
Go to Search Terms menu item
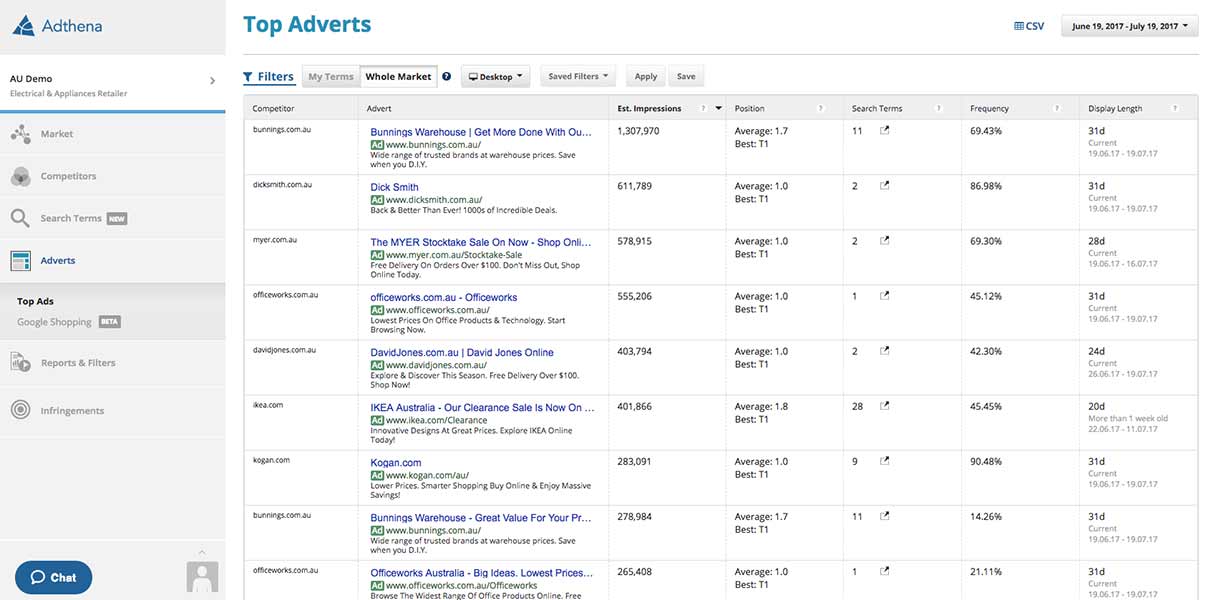(71, 218)
